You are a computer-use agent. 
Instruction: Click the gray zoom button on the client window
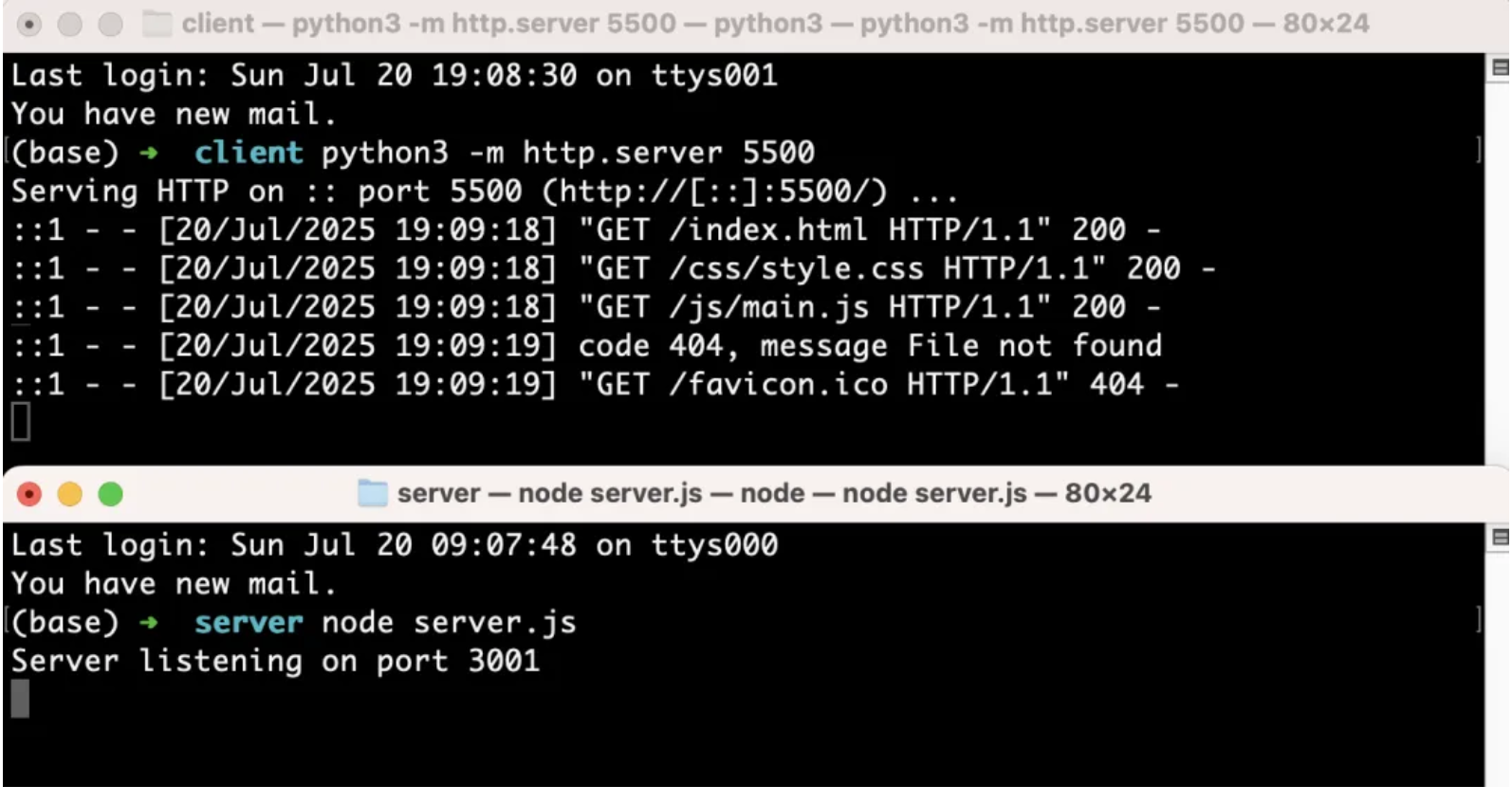point(111,24)
